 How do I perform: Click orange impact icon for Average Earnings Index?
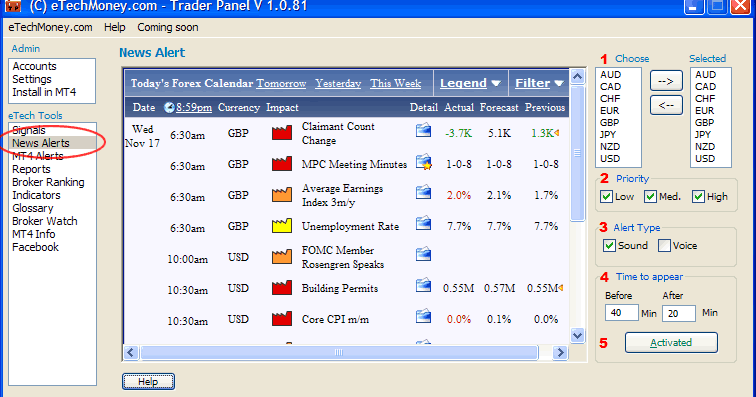point(282,194)
